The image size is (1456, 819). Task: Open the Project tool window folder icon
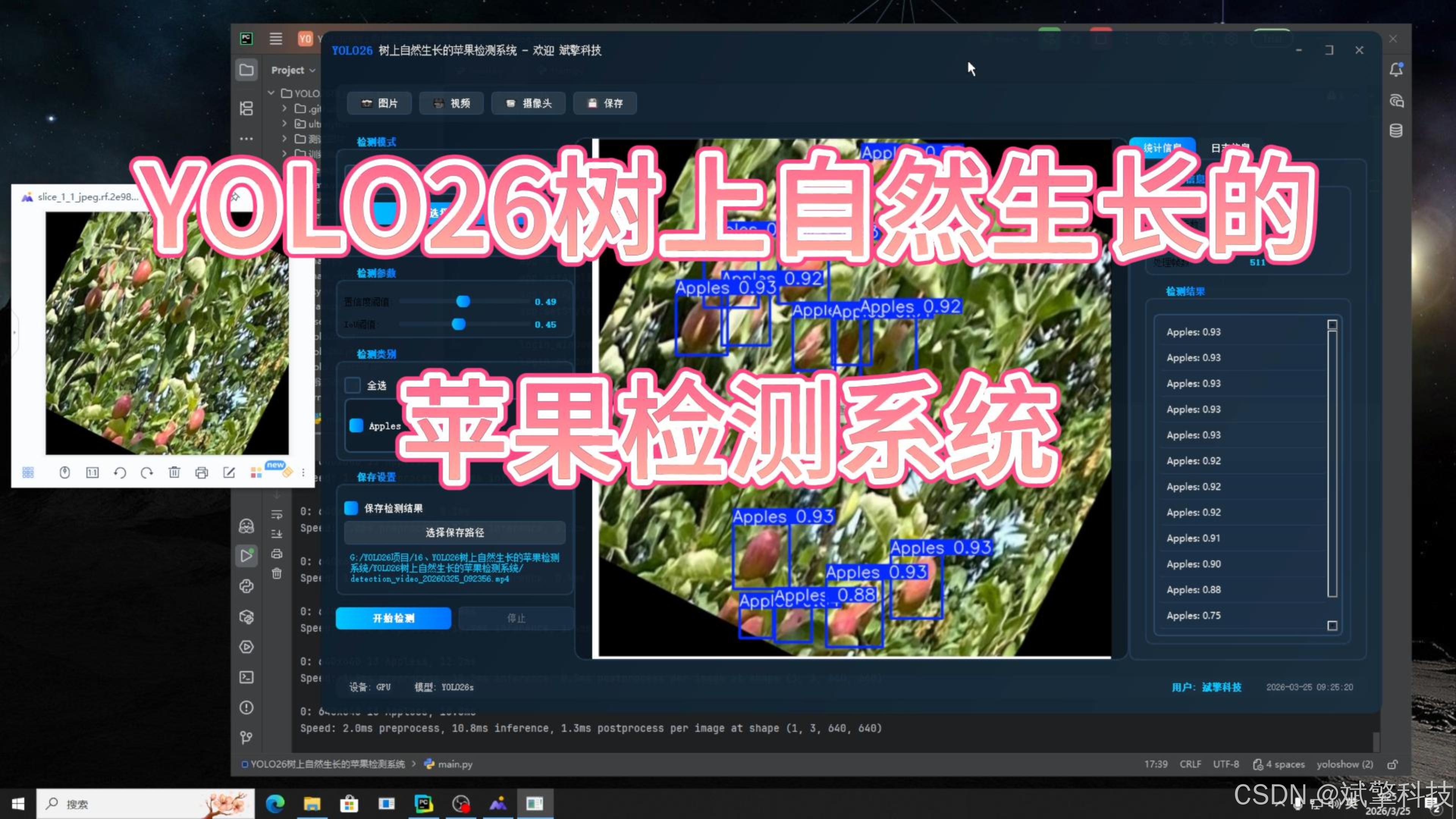point(246,70)
